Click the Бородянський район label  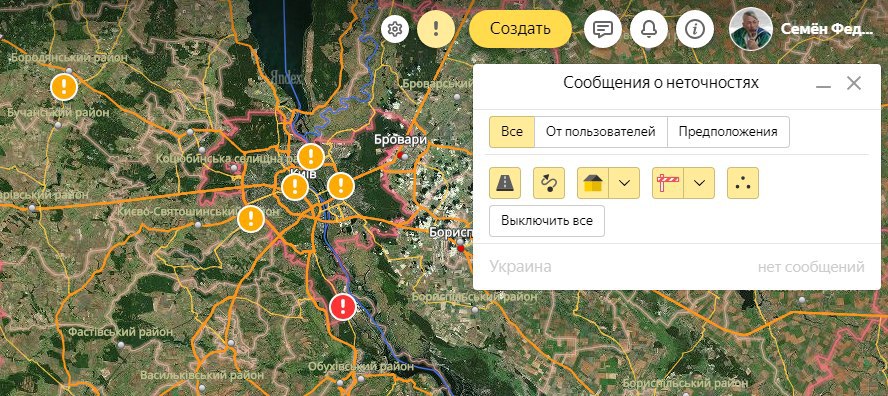(69, 58)
